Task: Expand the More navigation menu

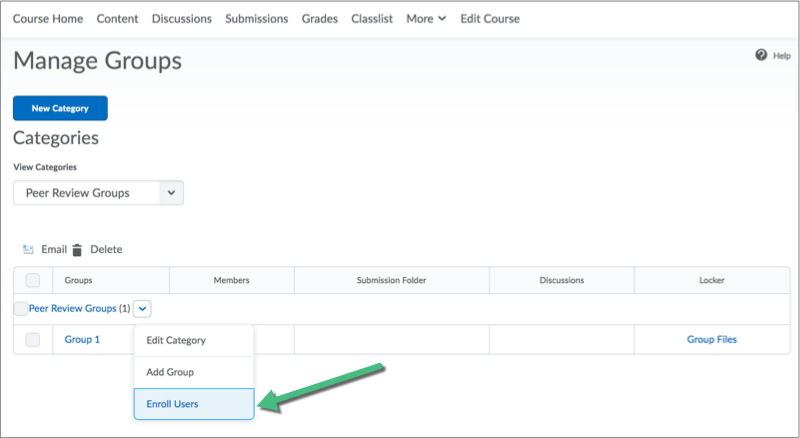Action: (426, 19)
